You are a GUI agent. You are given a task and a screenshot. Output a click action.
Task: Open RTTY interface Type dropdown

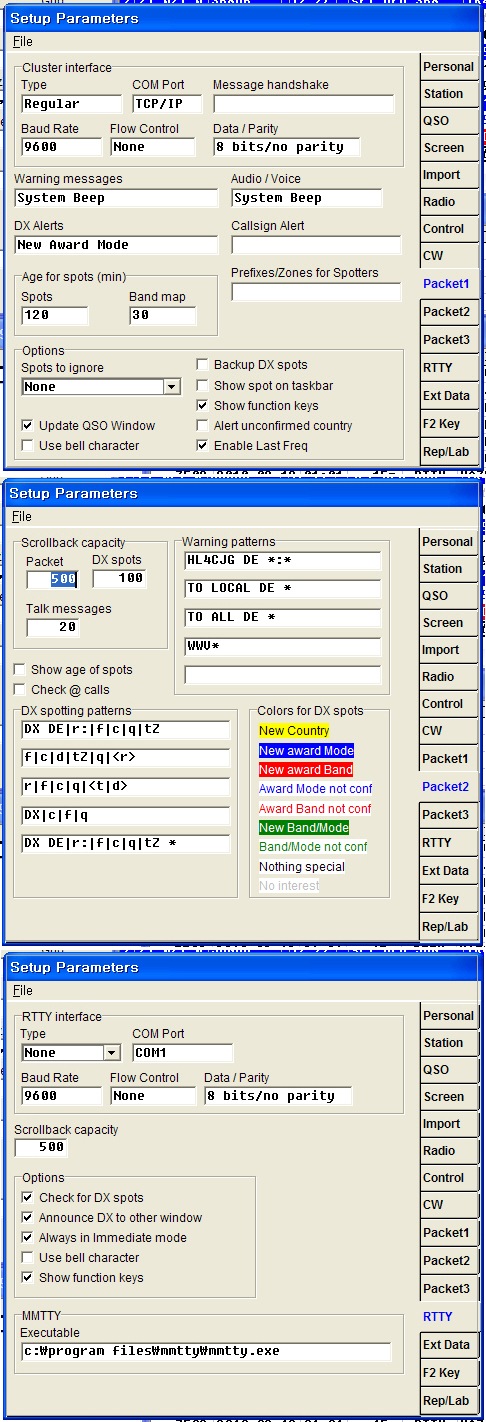point(111,1053)
